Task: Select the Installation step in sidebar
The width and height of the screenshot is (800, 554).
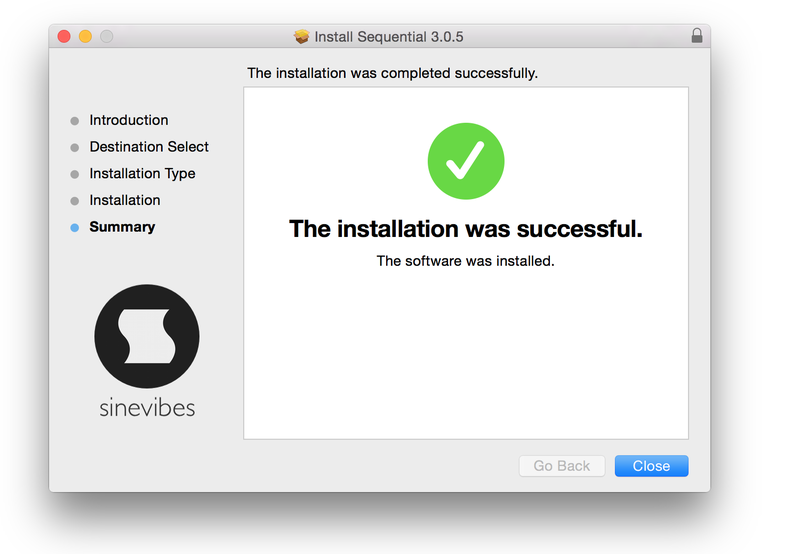Action: pos(124,200)
